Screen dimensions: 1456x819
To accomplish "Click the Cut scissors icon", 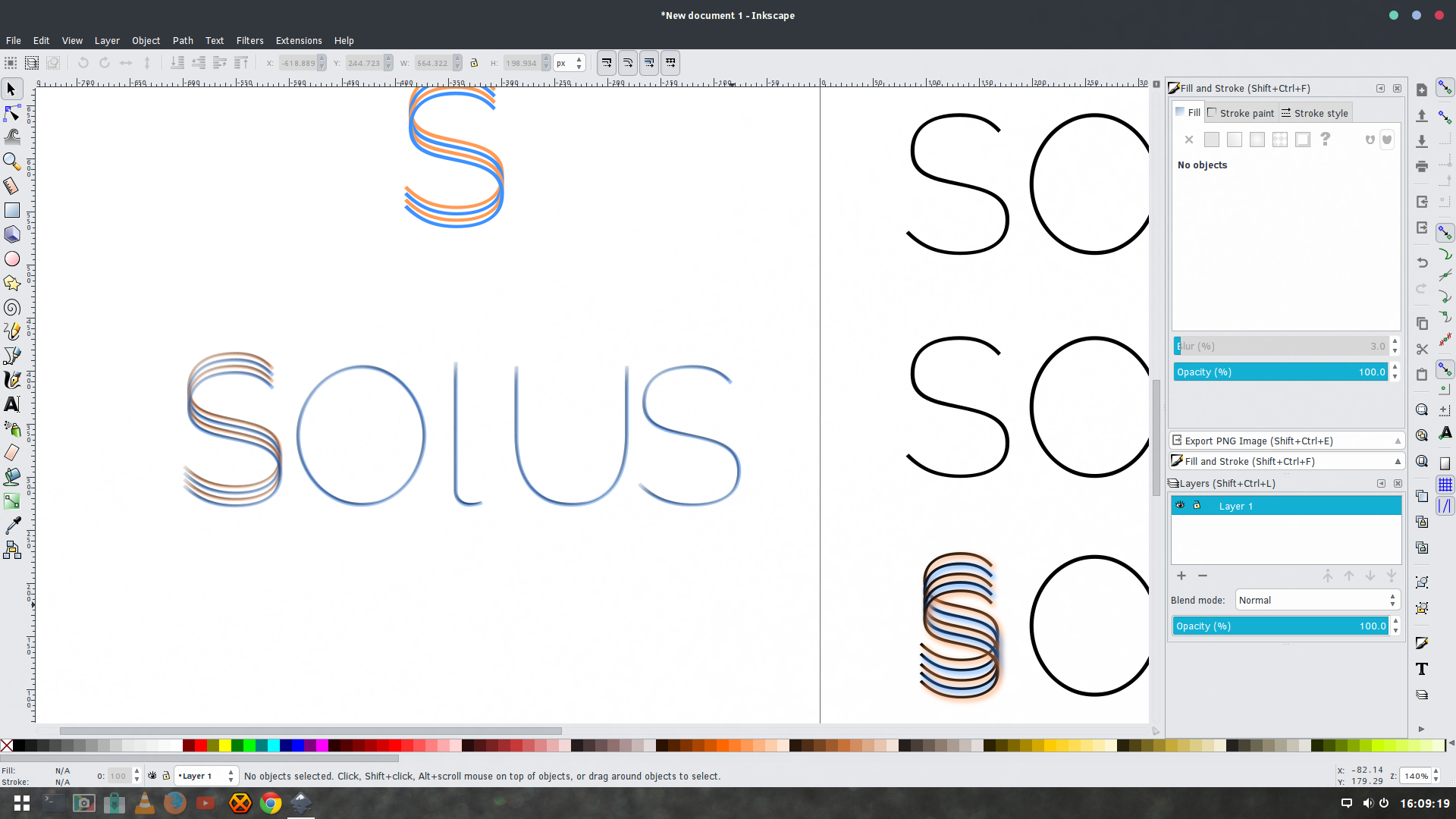I will click(x=1422, y=349).
